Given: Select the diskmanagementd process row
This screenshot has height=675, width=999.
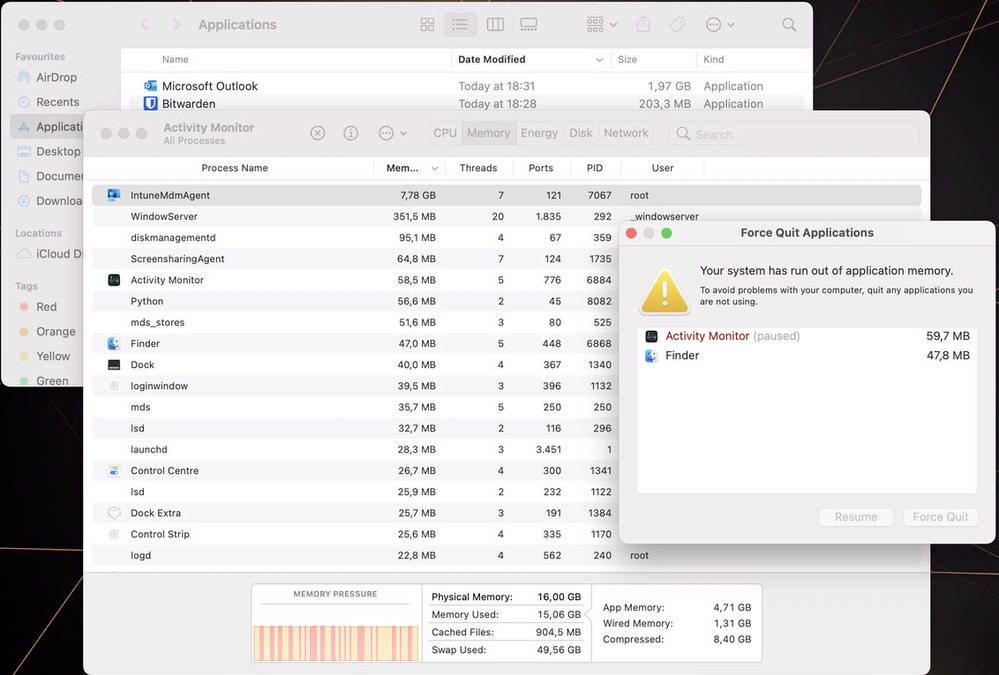Looking at the screenshot, I should point(356,238).
